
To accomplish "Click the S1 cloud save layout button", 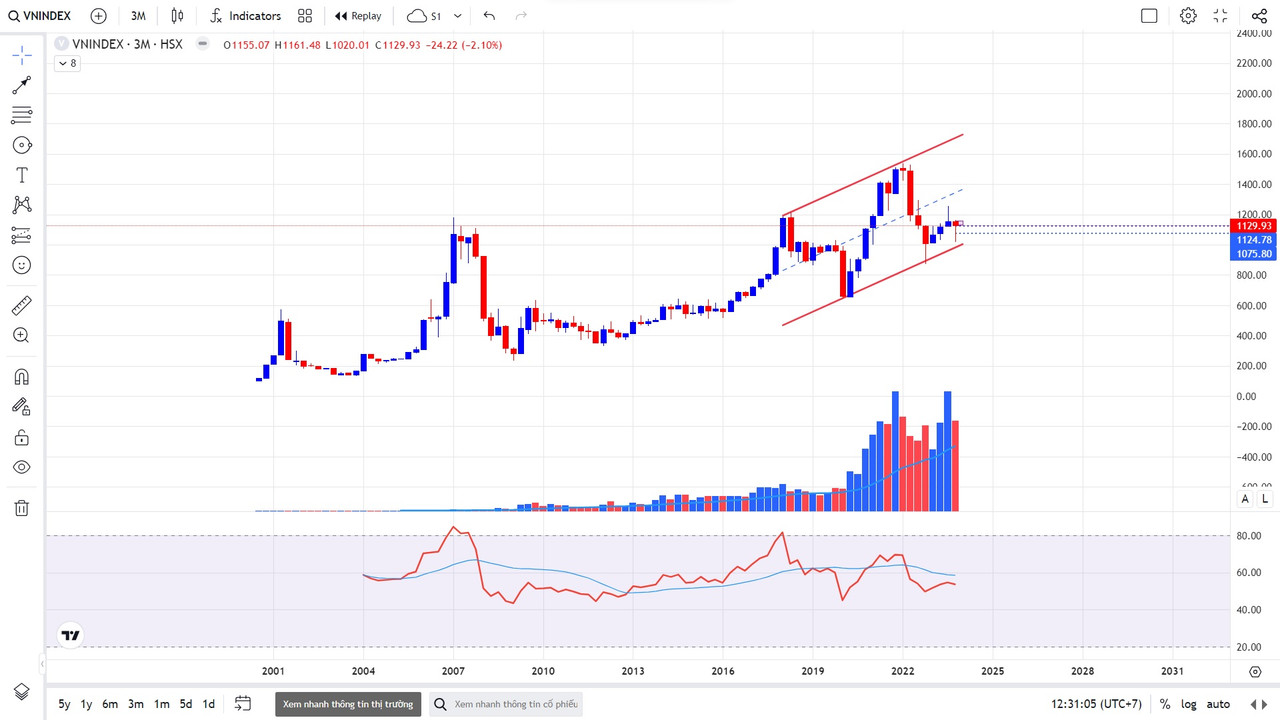I will (x=424, y=16).
